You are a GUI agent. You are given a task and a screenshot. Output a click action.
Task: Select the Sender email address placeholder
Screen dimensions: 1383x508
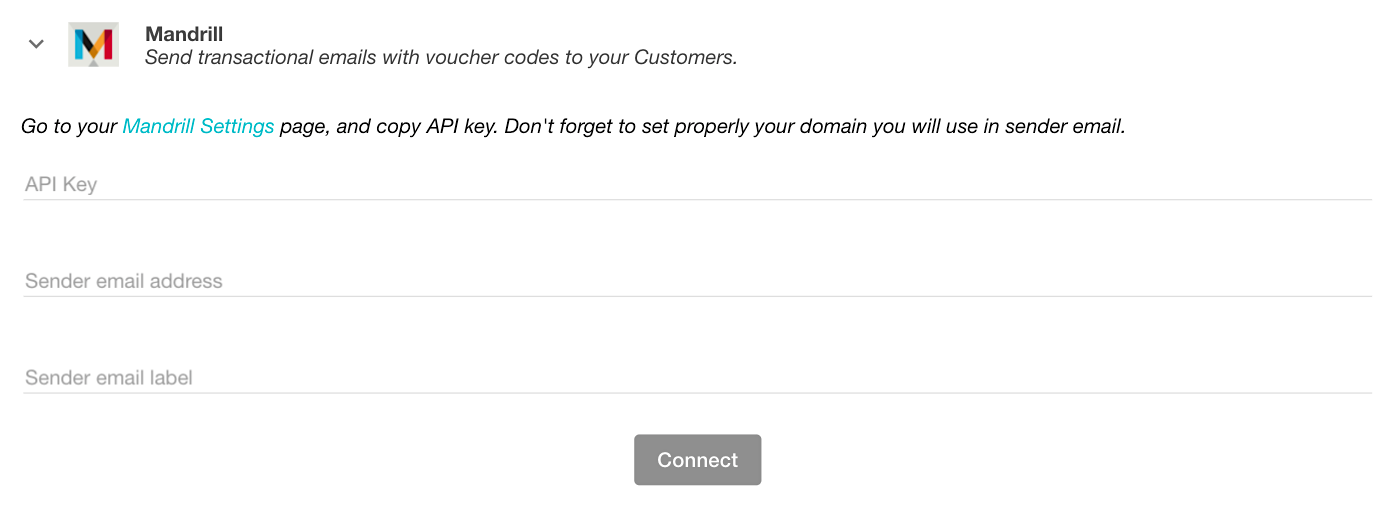(124, 281)
